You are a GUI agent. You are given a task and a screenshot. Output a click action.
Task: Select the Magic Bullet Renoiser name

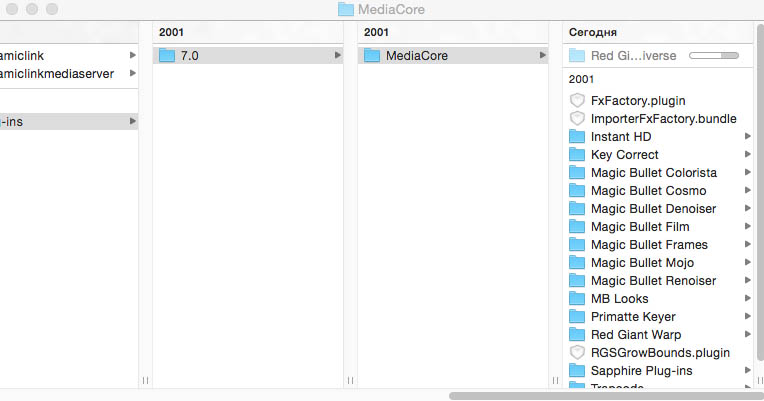(653, 281)
